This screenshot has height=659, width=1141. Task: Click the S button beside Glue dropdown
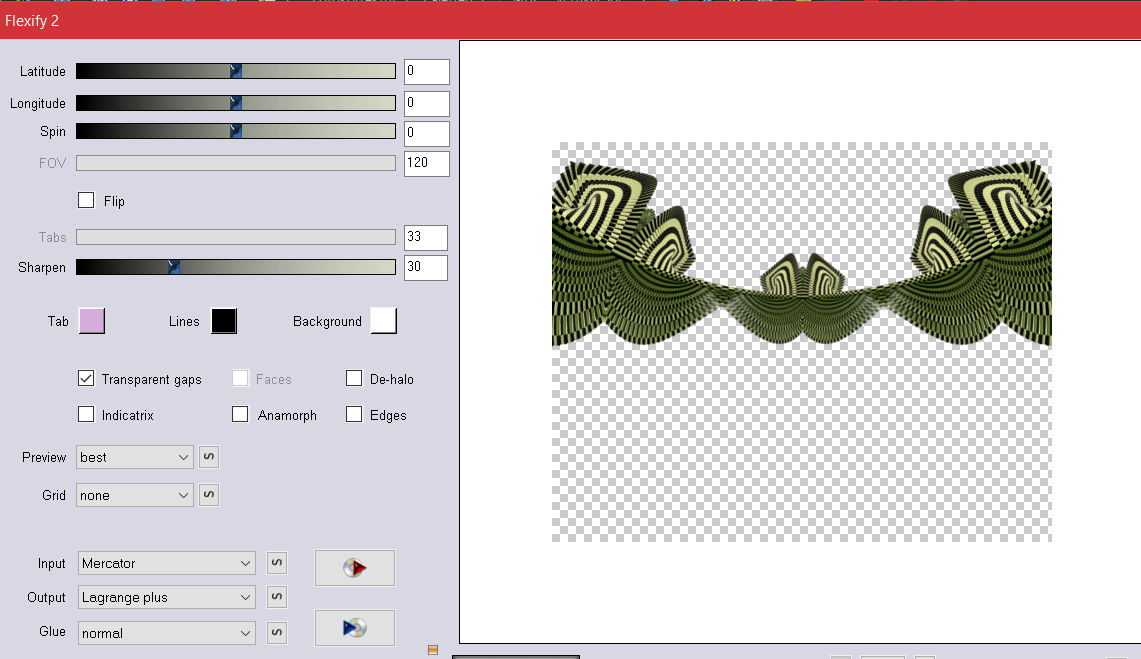point(277,633)
